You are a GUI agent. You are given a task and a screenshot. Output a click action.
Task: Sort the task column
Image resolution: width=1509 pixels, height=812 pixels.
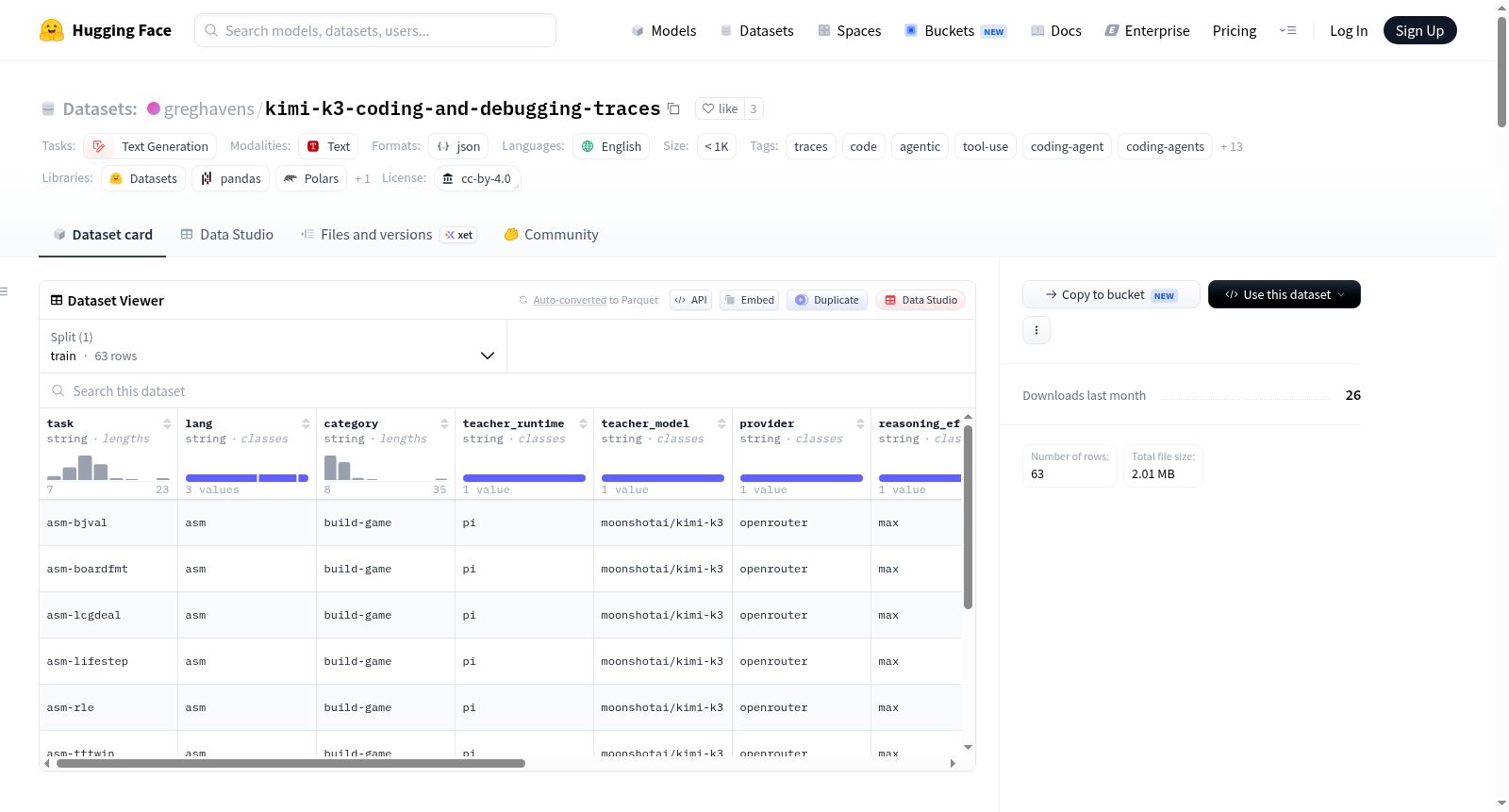tap(167, 423)
